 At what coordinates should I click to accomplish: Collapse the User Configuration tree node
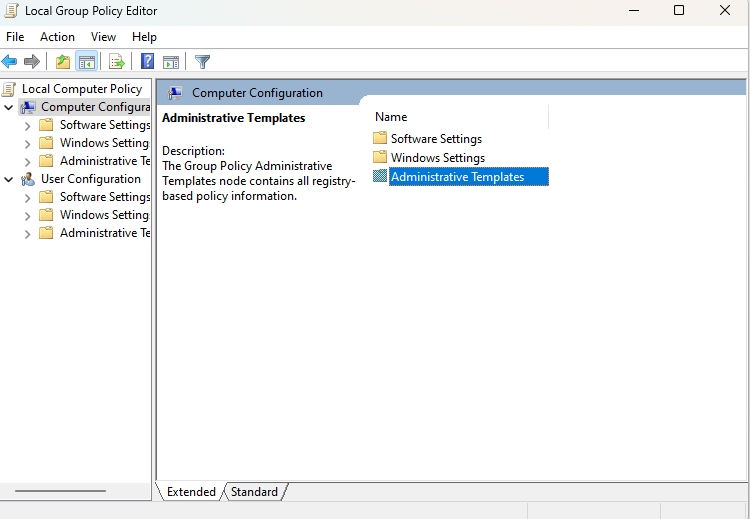click(9, 179)
